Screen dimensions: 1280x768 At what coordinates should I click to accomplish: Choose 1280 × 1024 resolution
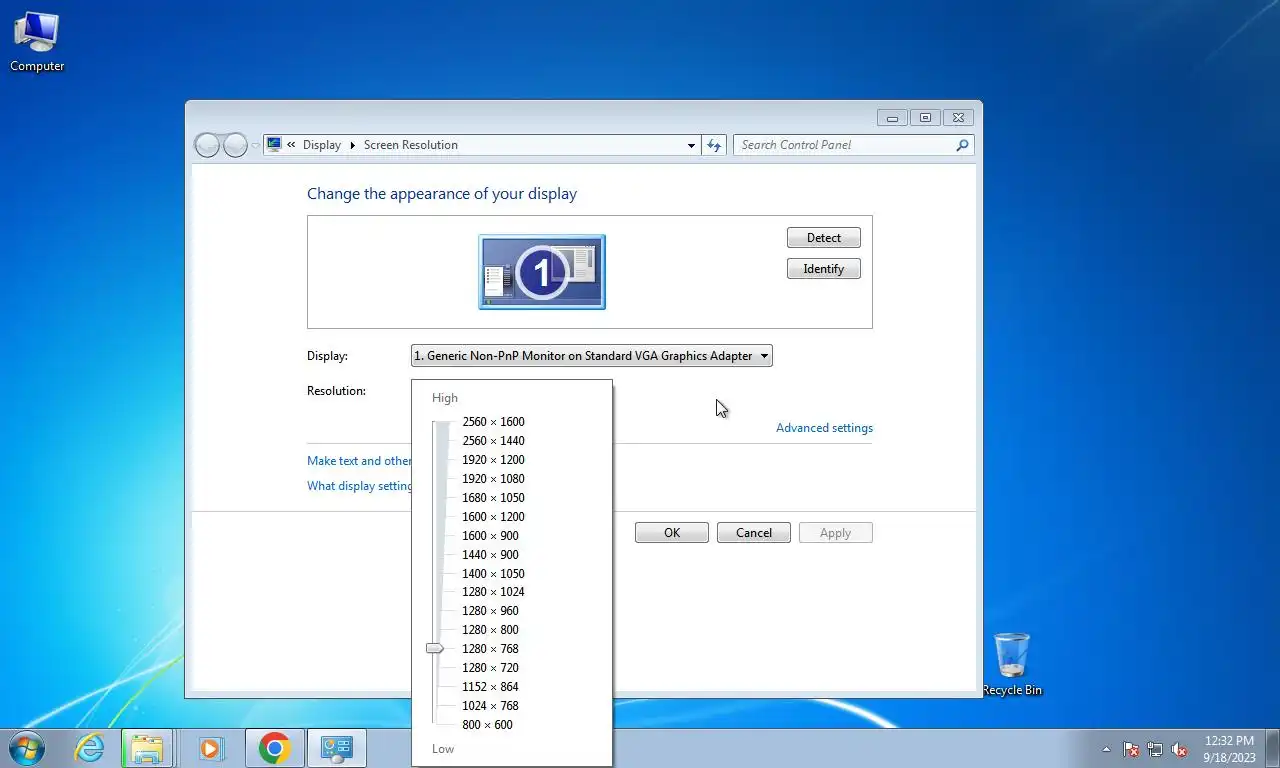coord(493,592)
